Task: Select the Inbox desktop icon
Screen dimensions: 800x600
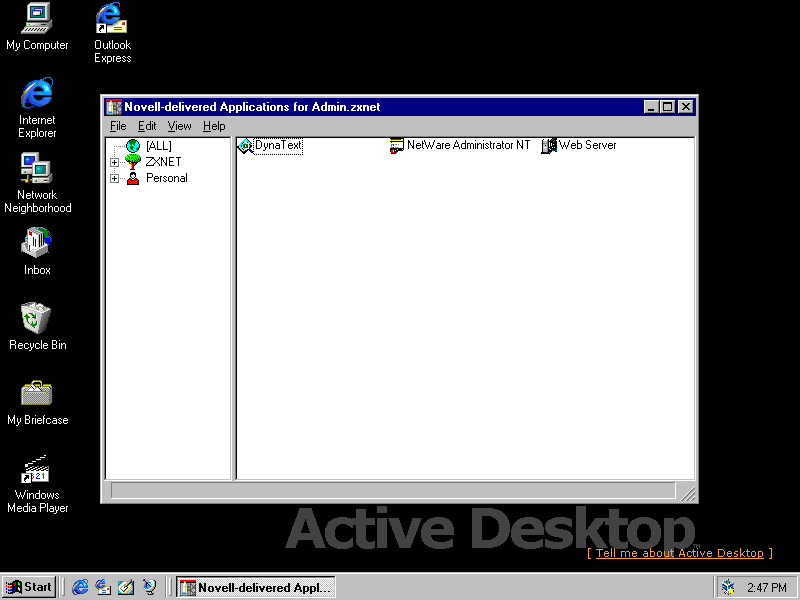Action: tap(37, 252)
